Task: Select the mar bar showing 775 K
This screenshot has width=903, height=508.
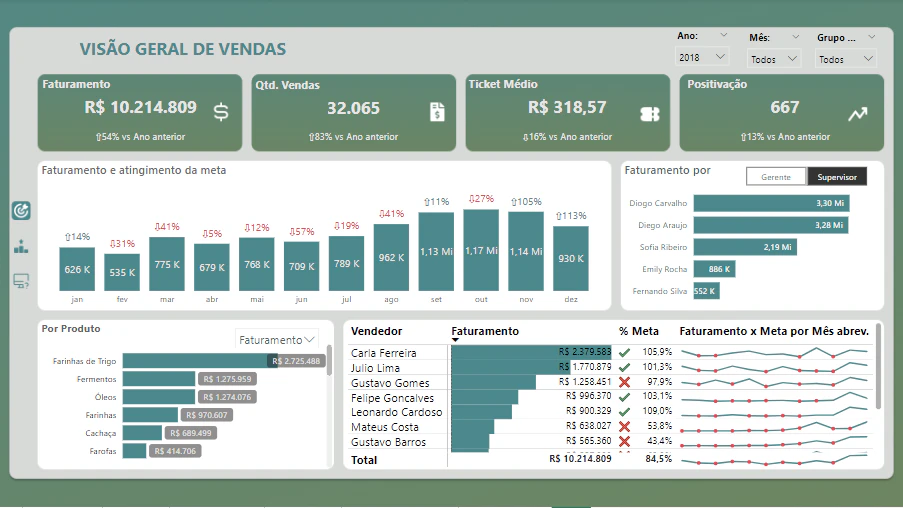Action: 167,264
